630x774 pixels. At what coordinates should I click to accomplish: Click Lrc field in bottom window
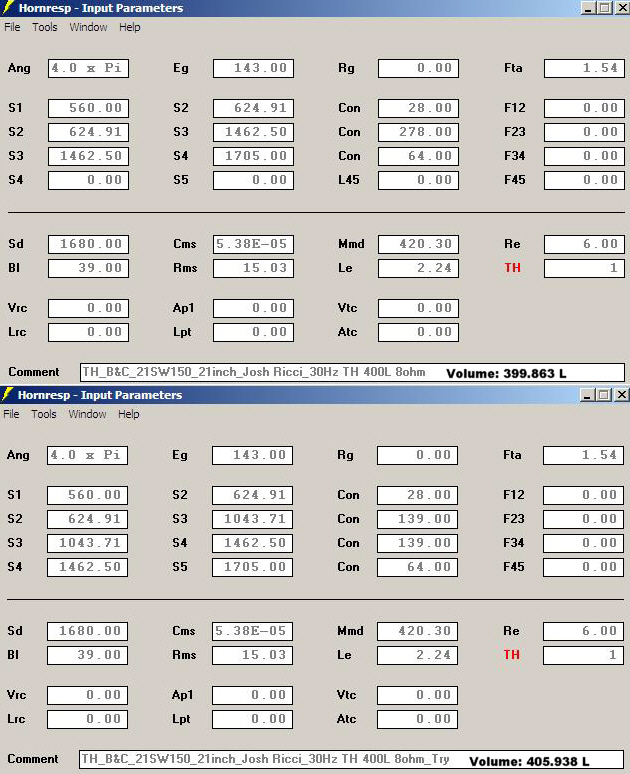pyautogui.click(x=87, y=719)
